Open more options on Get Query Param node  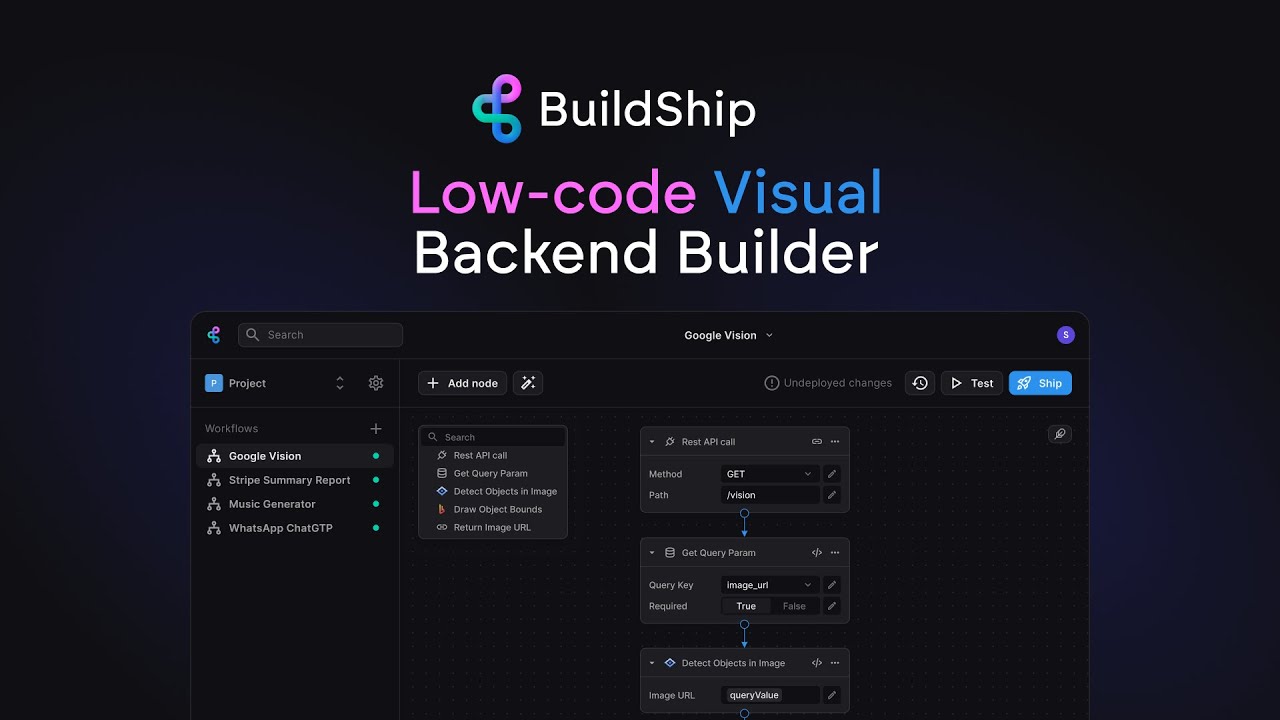pos(835,553)
